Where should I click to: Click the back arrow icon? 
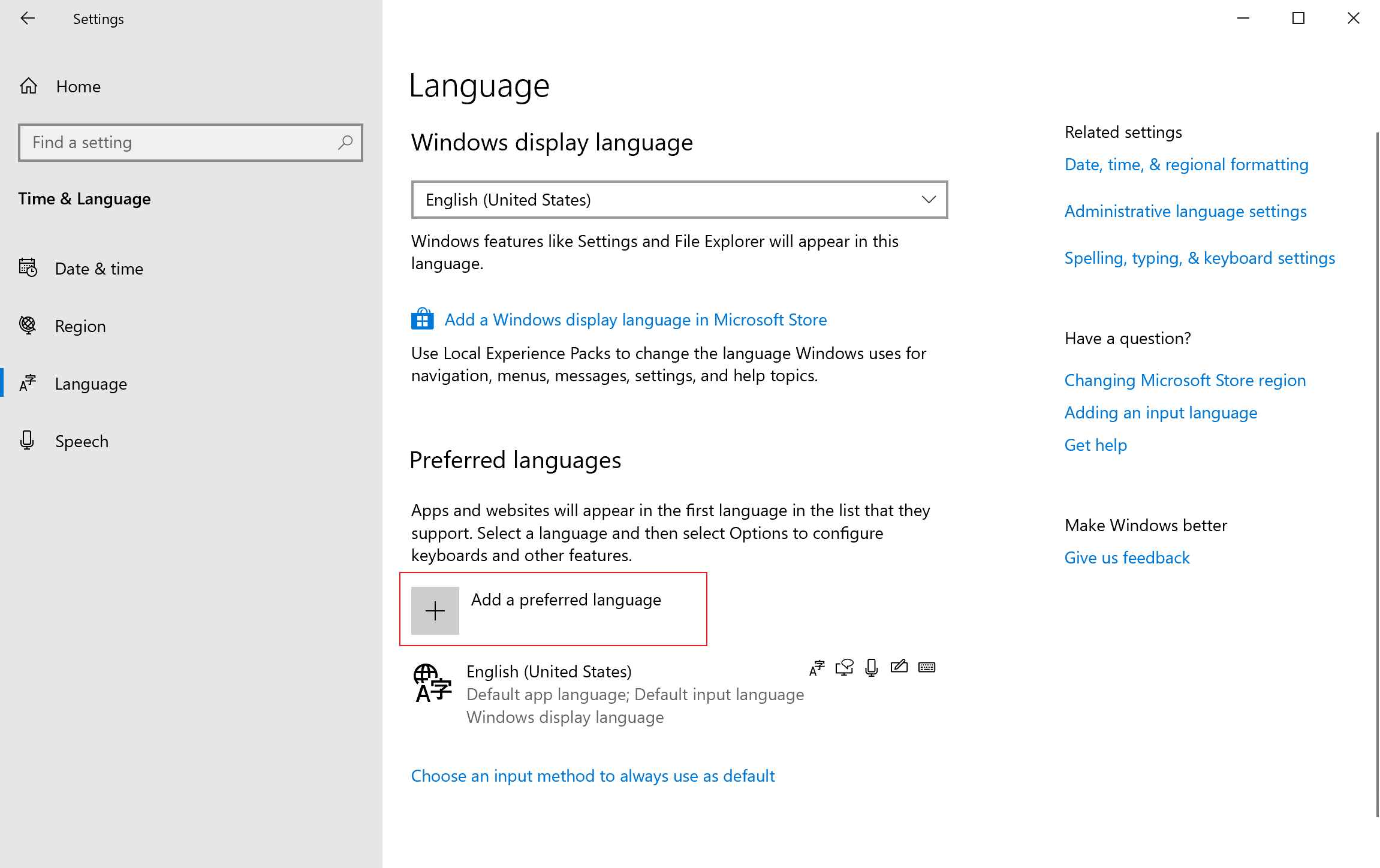pyautogui.click(x=28, y=19)
